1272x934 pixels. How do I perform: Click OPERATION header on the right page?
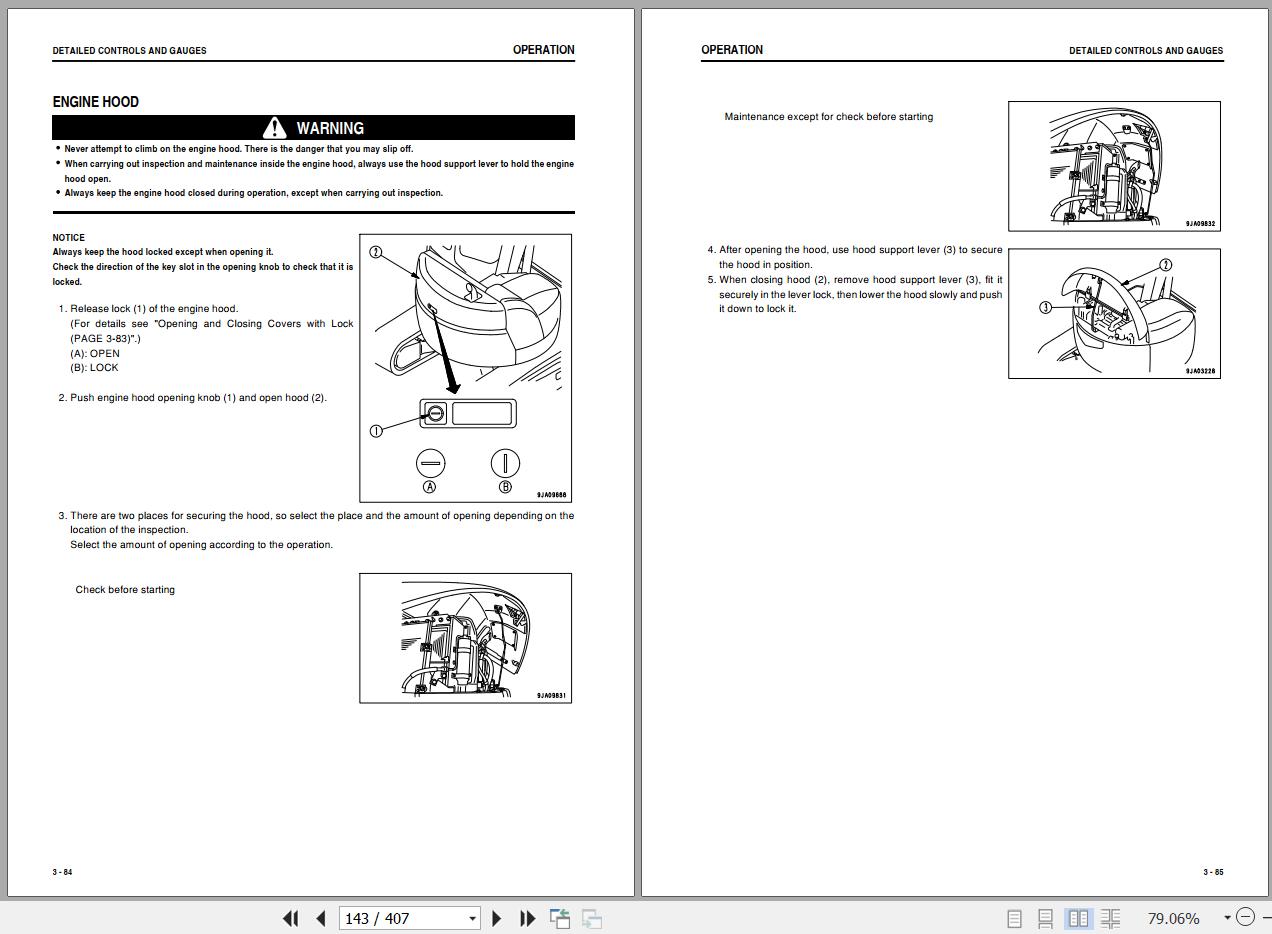point(732,50)
